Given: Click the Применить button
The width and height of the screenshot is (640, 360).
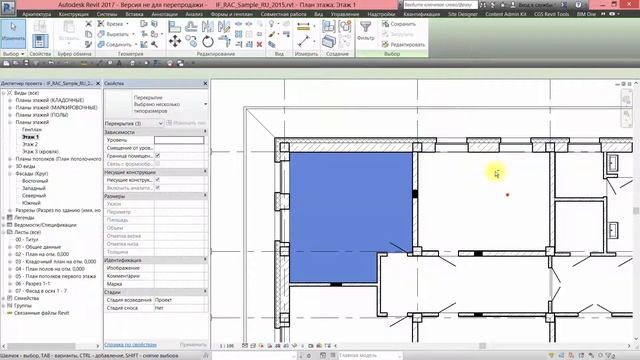Looking at the screenshot, I should (193, 345).
